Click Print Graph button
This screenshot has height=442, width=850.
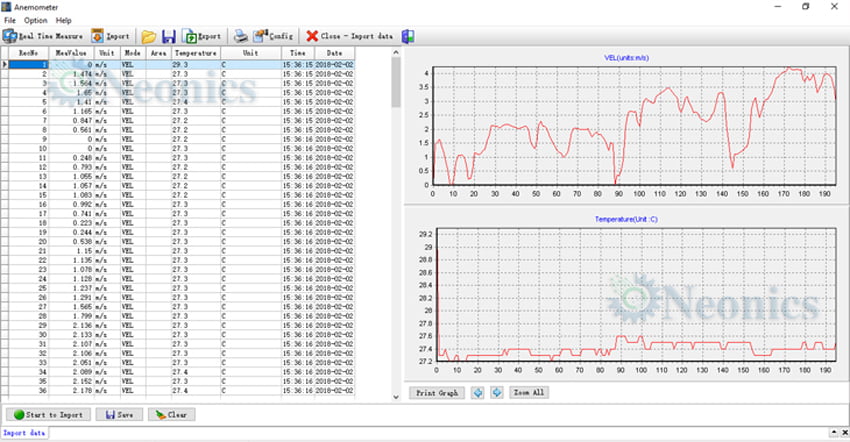(437, 393)
